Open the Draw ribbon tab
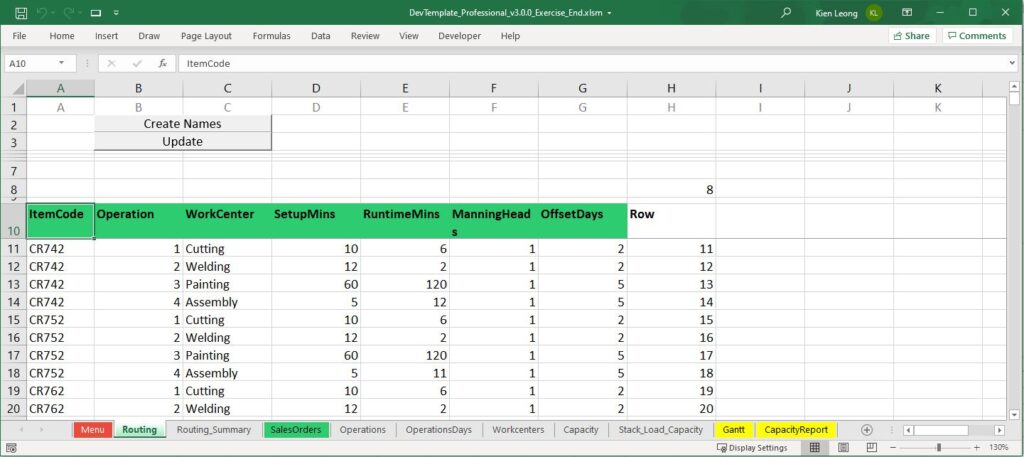Screen dimensions: 1024x457 pyautogui.click(x=149, y=36)
